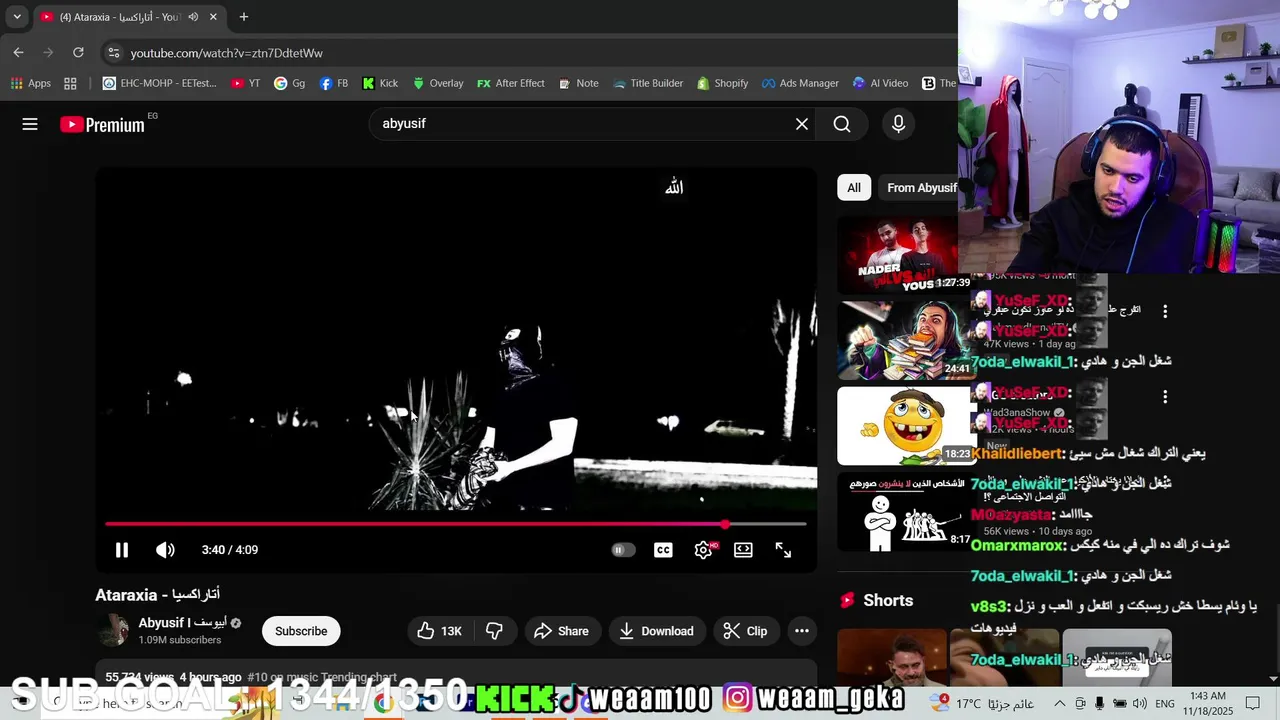Open taskbar volume speaker icon
This screenshot has height=720, width=1280.
(1139, 703)
